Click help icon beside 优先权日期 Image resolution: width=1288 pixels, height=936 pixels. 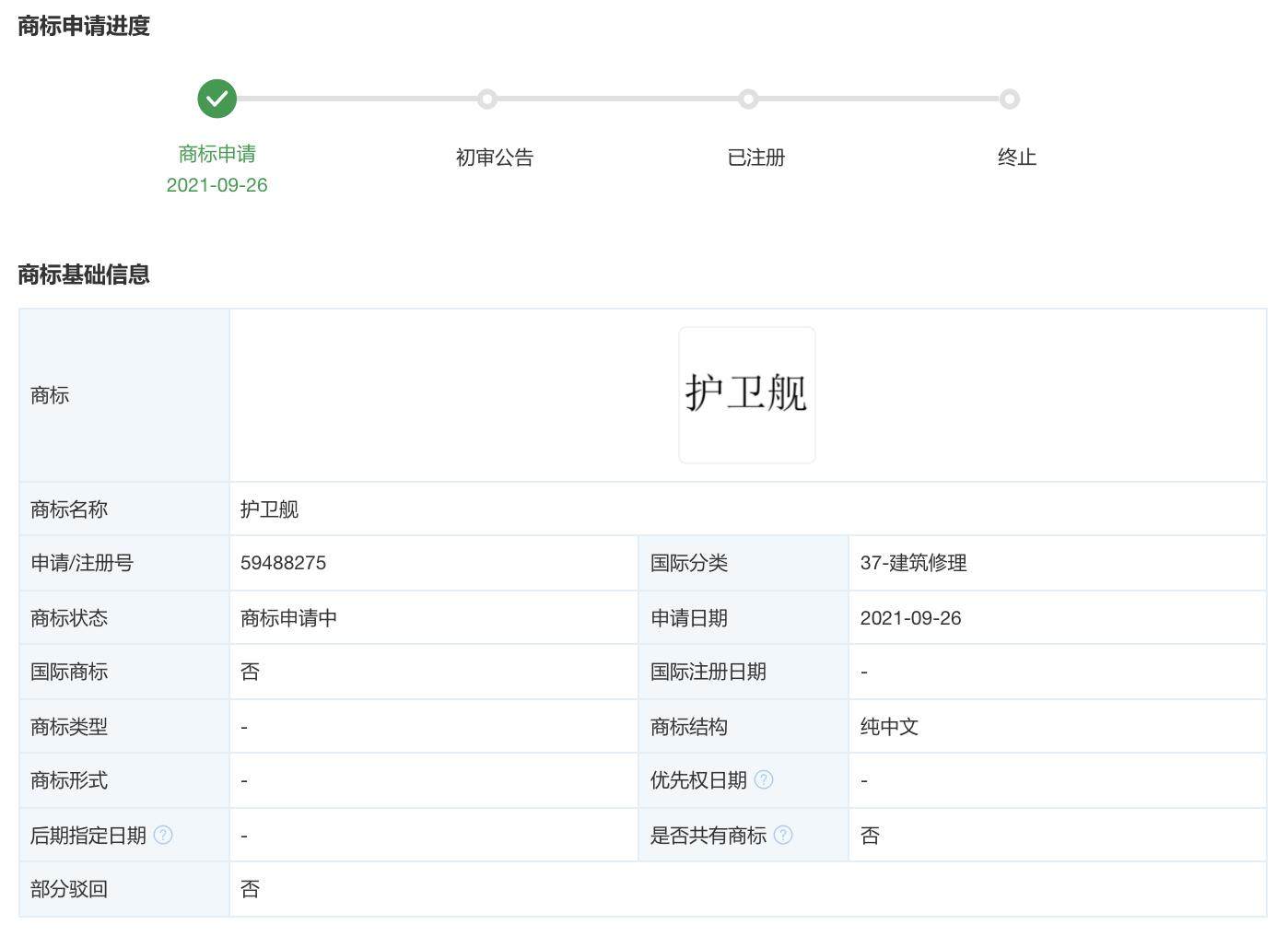point(764,780)
